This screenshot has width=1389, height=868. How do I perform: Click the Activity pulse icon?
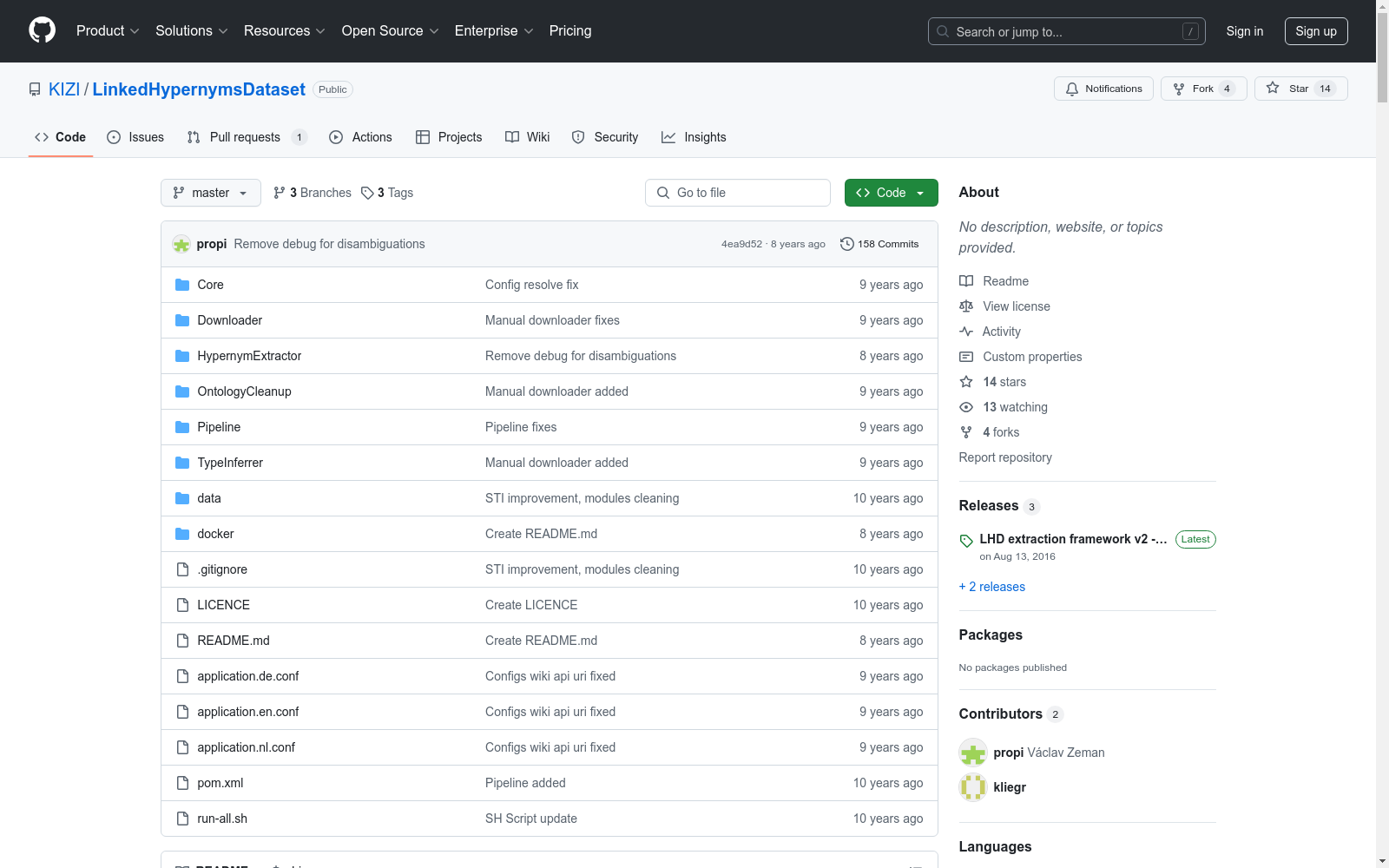[x=966, y=332]
